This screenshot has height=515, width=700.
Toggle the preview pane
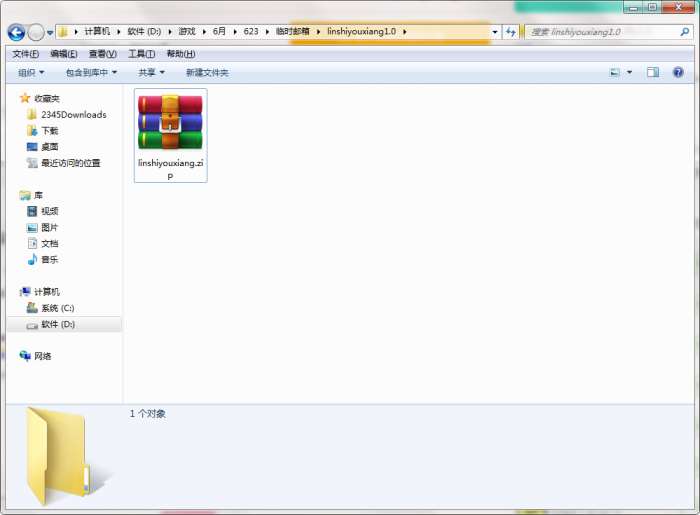(653, 72)
